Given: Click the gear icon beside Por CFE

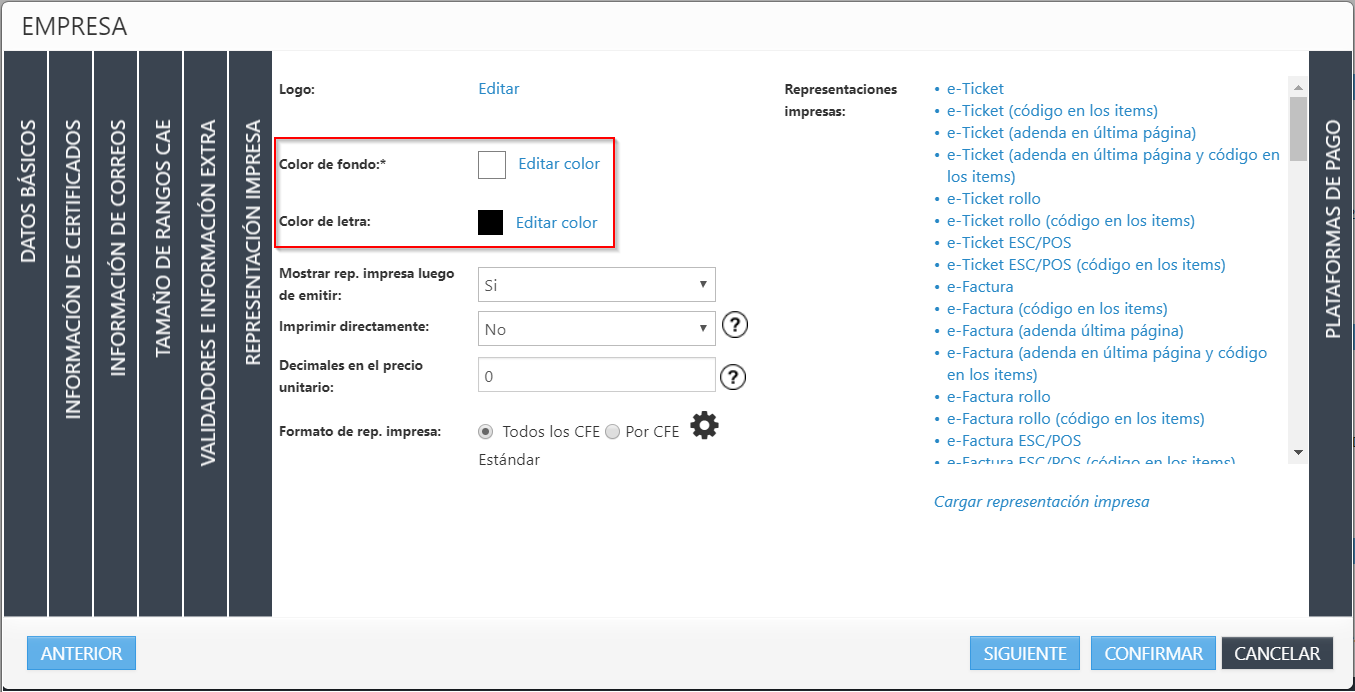Looking at the screenshot, I should pyautogui.click(x=704, y=427).
